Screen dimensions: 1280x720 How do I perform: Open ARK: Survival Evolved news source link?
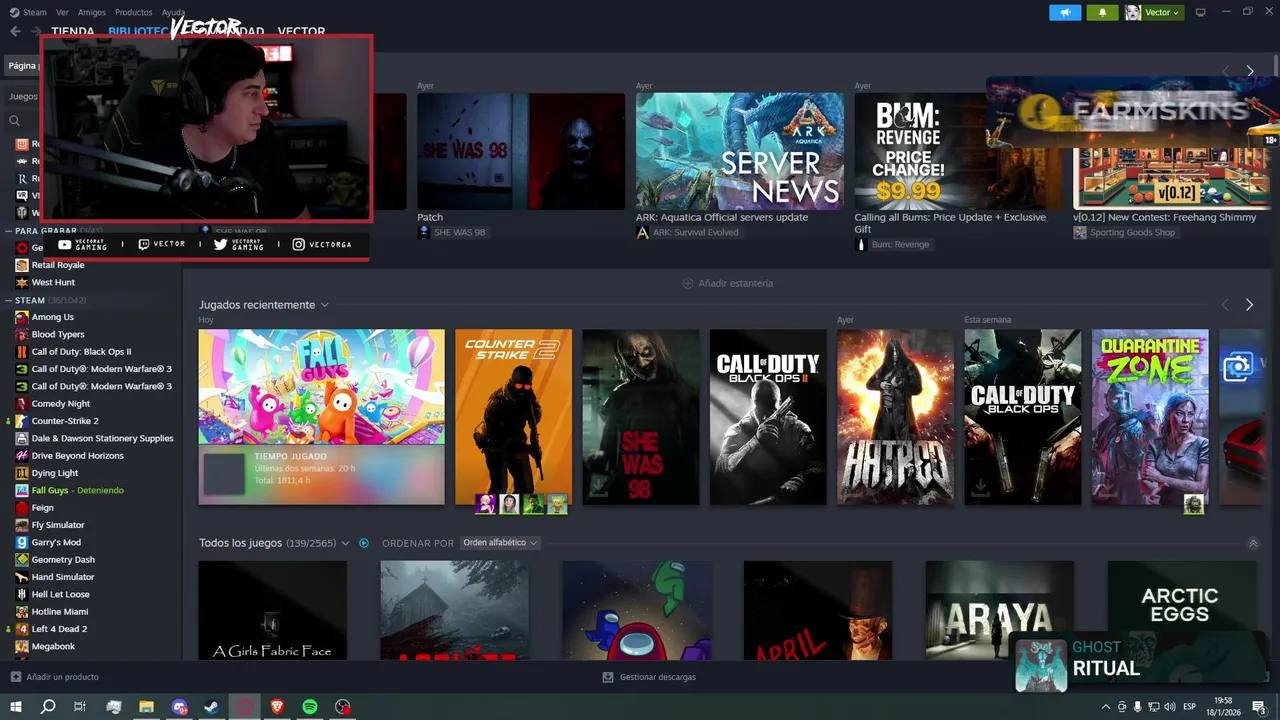point(696,232)
